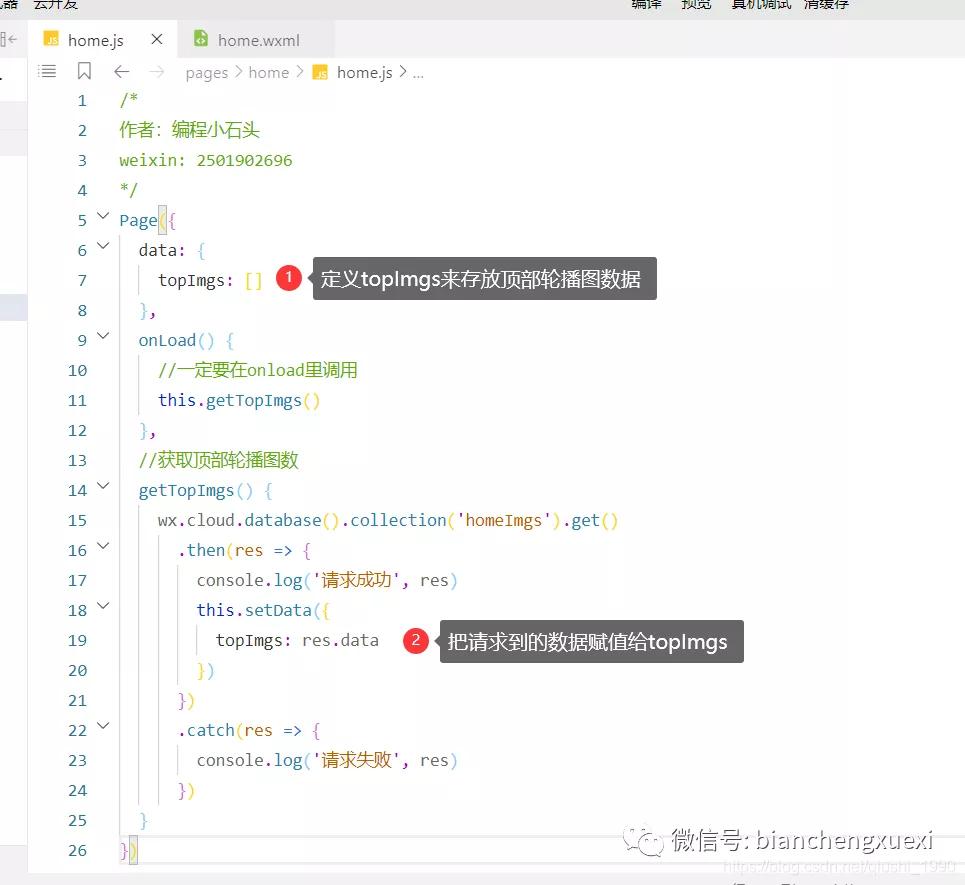Navigate back with the left arrow
This screenshot has width=965, height=885.
[x=121, y=71]
